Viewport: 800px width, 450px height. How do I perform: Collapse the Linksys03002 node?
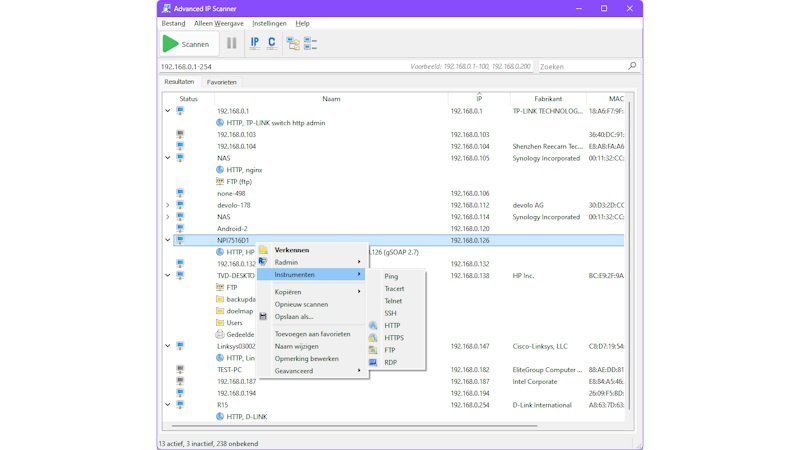click(167, 346)
